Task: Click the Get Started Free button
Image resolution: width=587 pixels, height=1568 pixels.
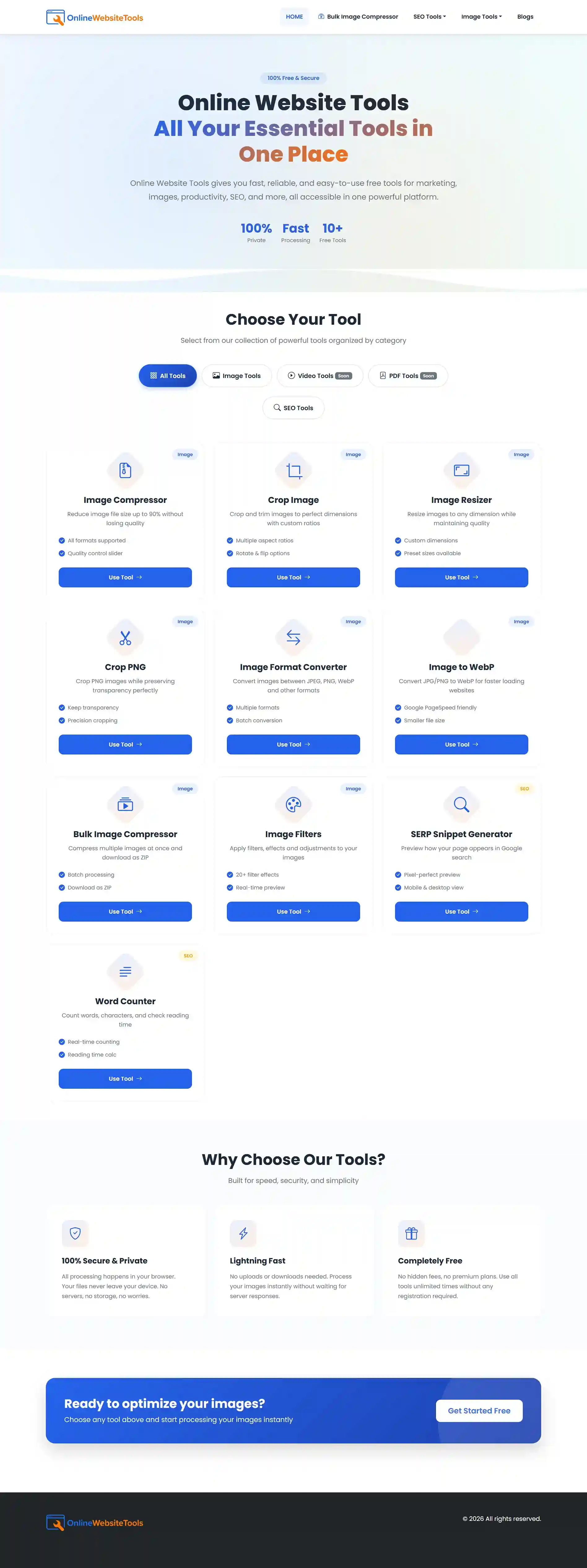Action: pyautogui.click(x=479, y=1410)
